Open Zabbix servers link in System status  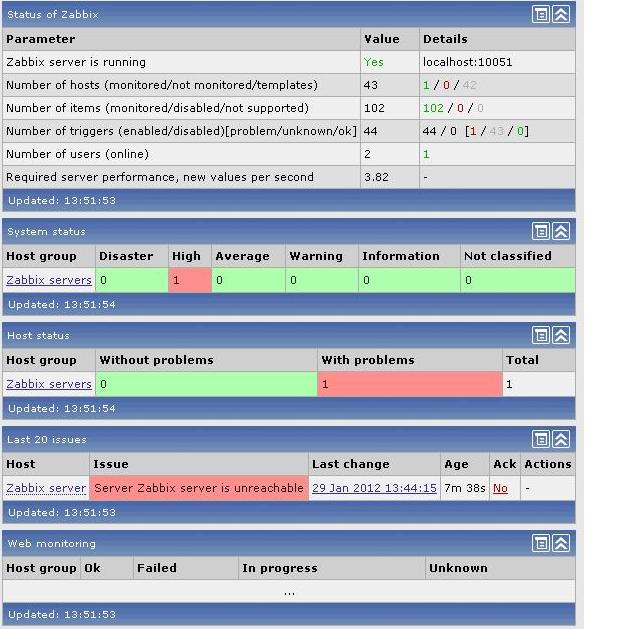tap(49, 280)
